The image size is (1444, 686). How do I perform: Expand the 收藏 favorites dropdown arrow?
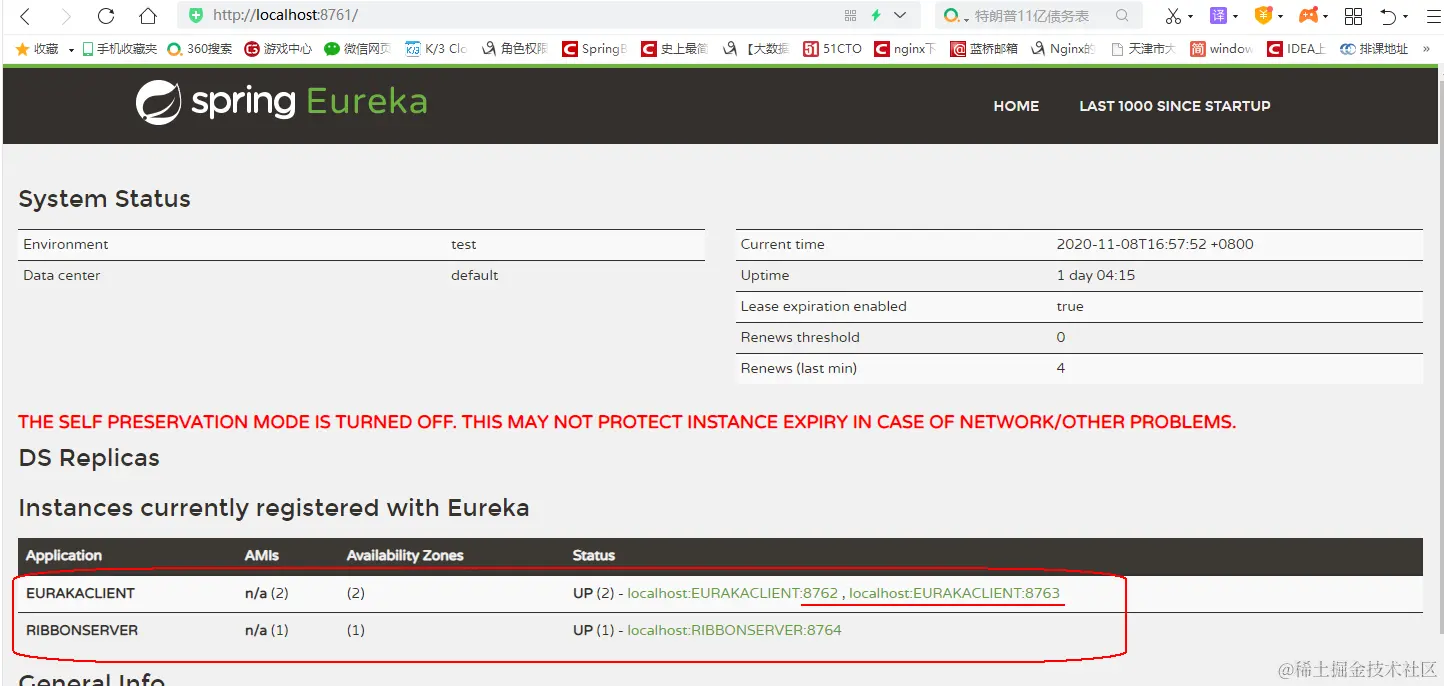[x=71, y=50]
